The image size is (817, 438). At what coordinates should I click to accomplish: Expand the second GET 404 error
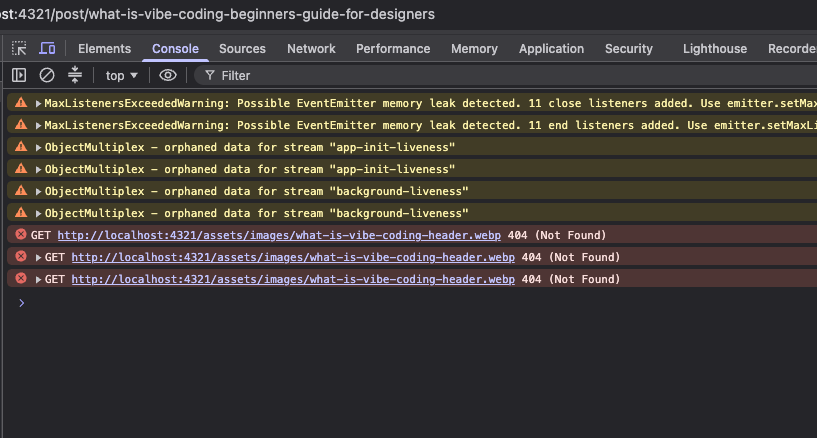pos(38,257)
